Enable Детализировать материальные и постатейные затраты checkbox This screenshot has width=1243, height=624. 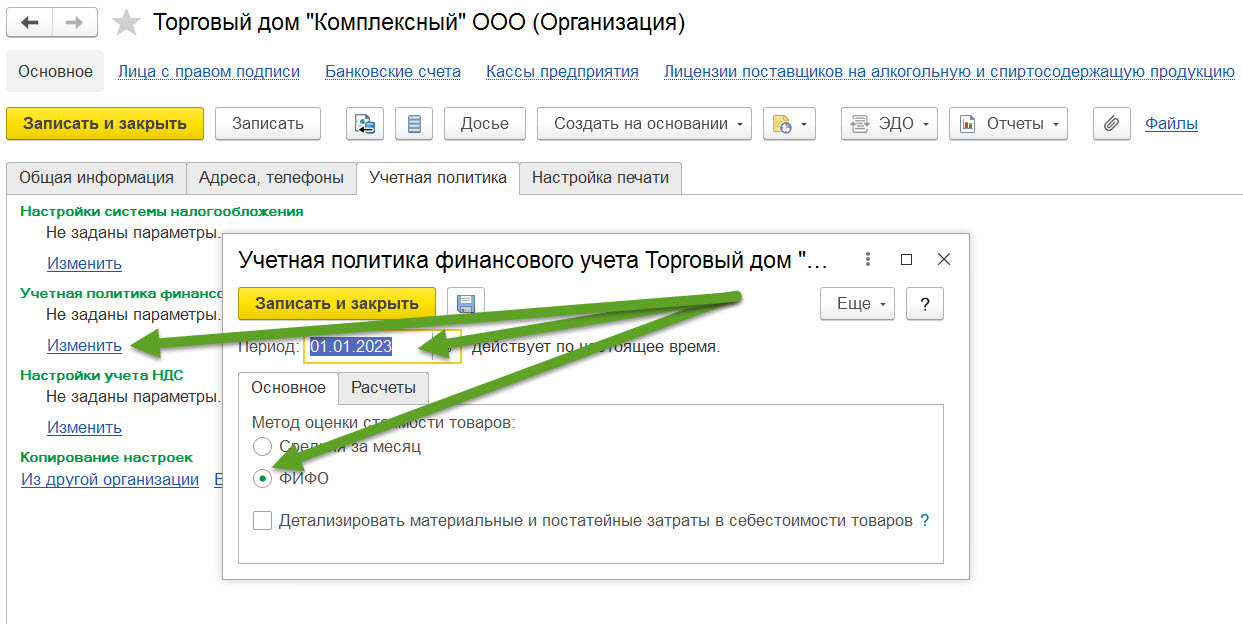pos(262,521)
